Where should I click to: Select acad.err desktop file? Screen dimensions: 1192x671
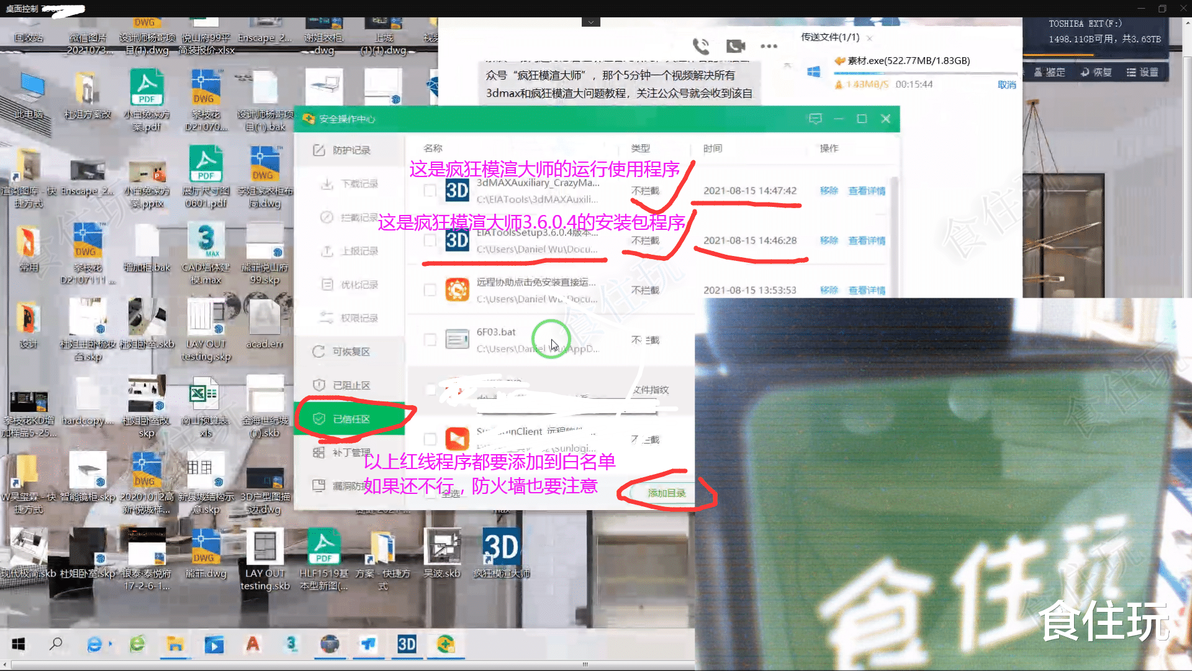click(x=265, y=324)
